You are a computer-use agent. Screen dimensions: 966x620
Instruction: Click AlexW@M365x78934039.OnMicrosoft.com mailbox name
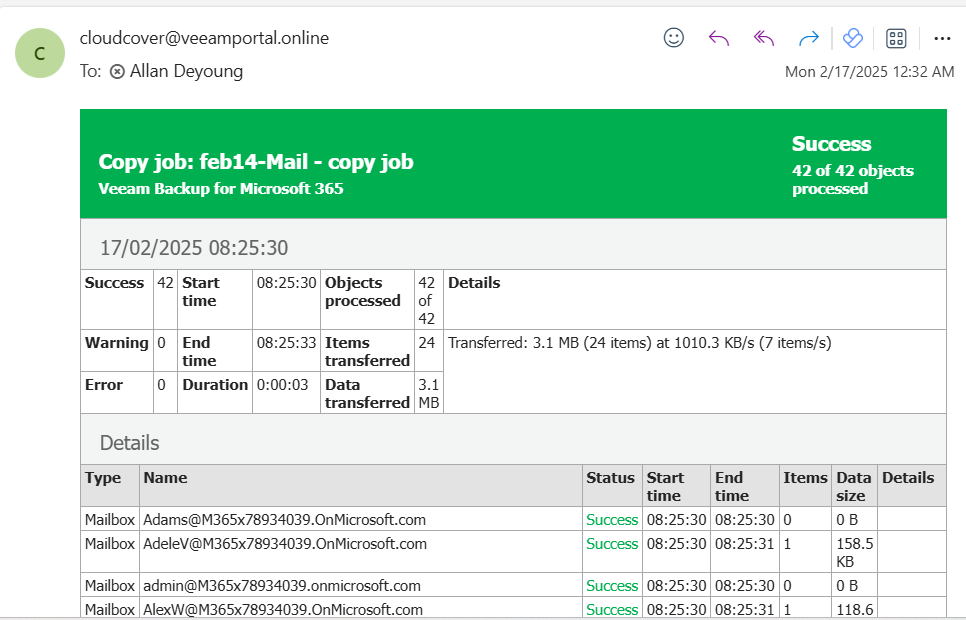(283, 610)
